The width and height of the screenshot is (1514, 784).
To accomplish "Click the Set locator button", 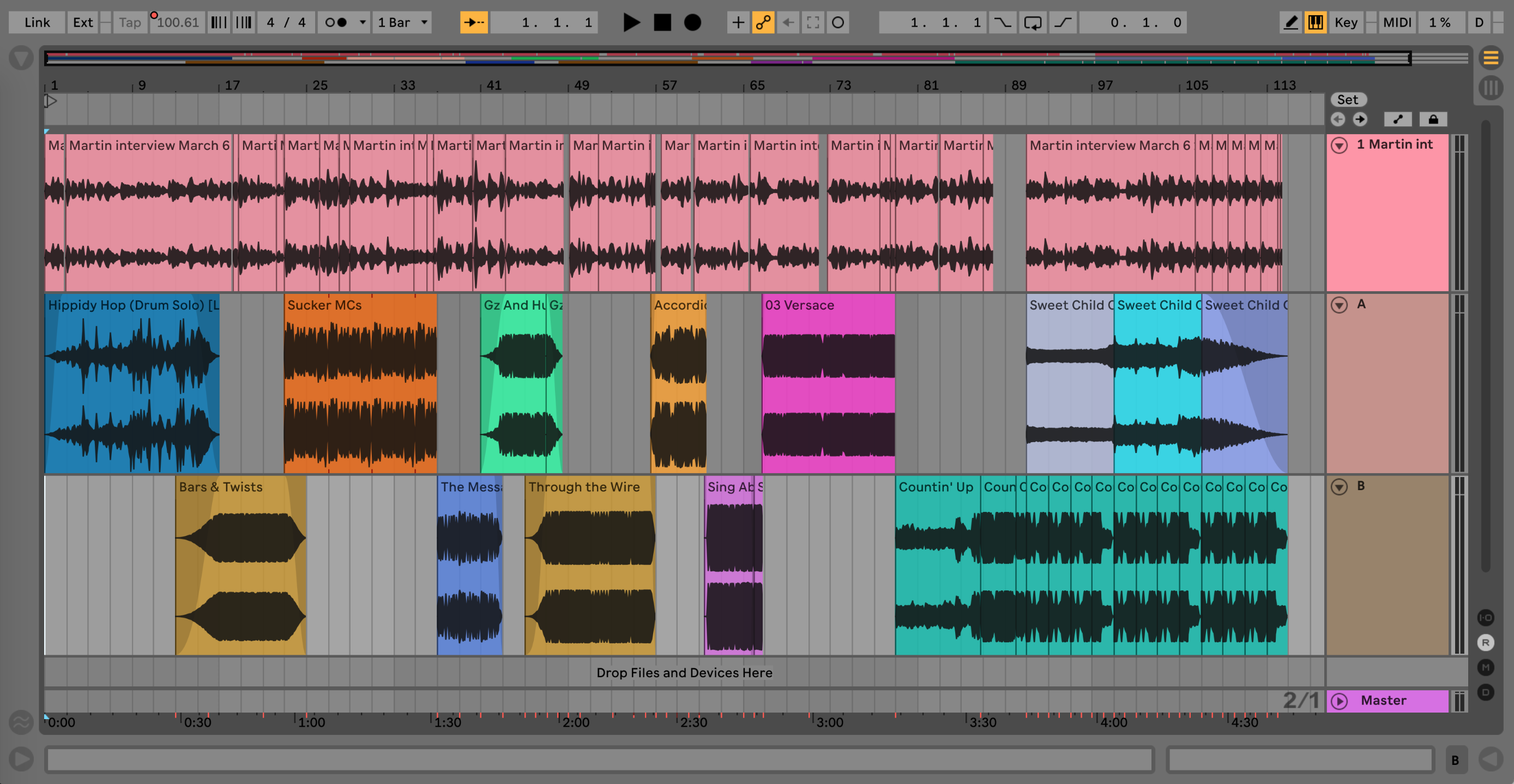I will click(x=1348, y=99).
